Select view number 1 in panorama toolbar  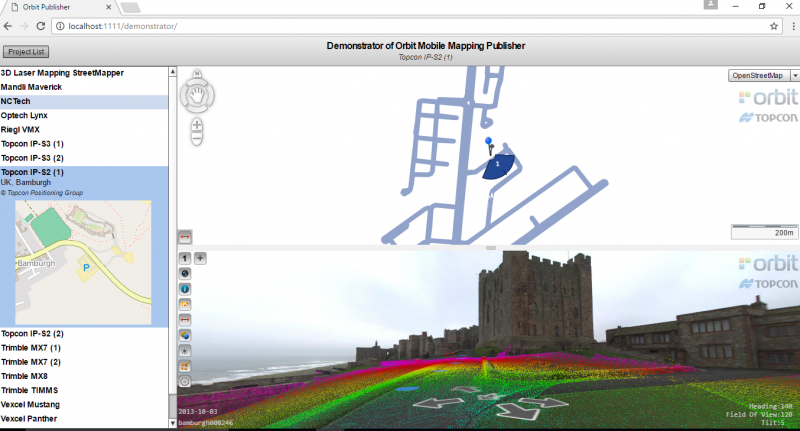pos(185,259)
